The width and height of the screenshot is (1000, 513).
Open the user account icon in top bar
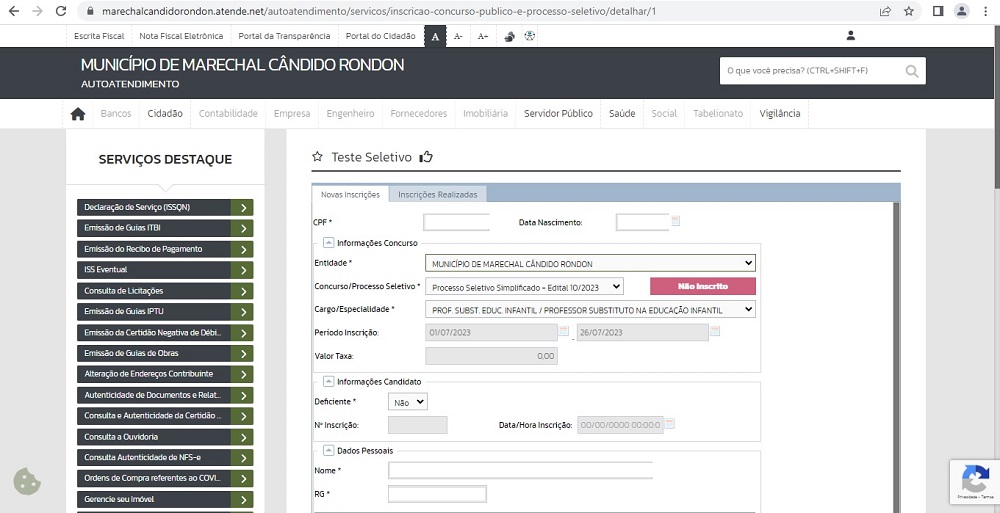pyautogui.click(x=851, y=35)
